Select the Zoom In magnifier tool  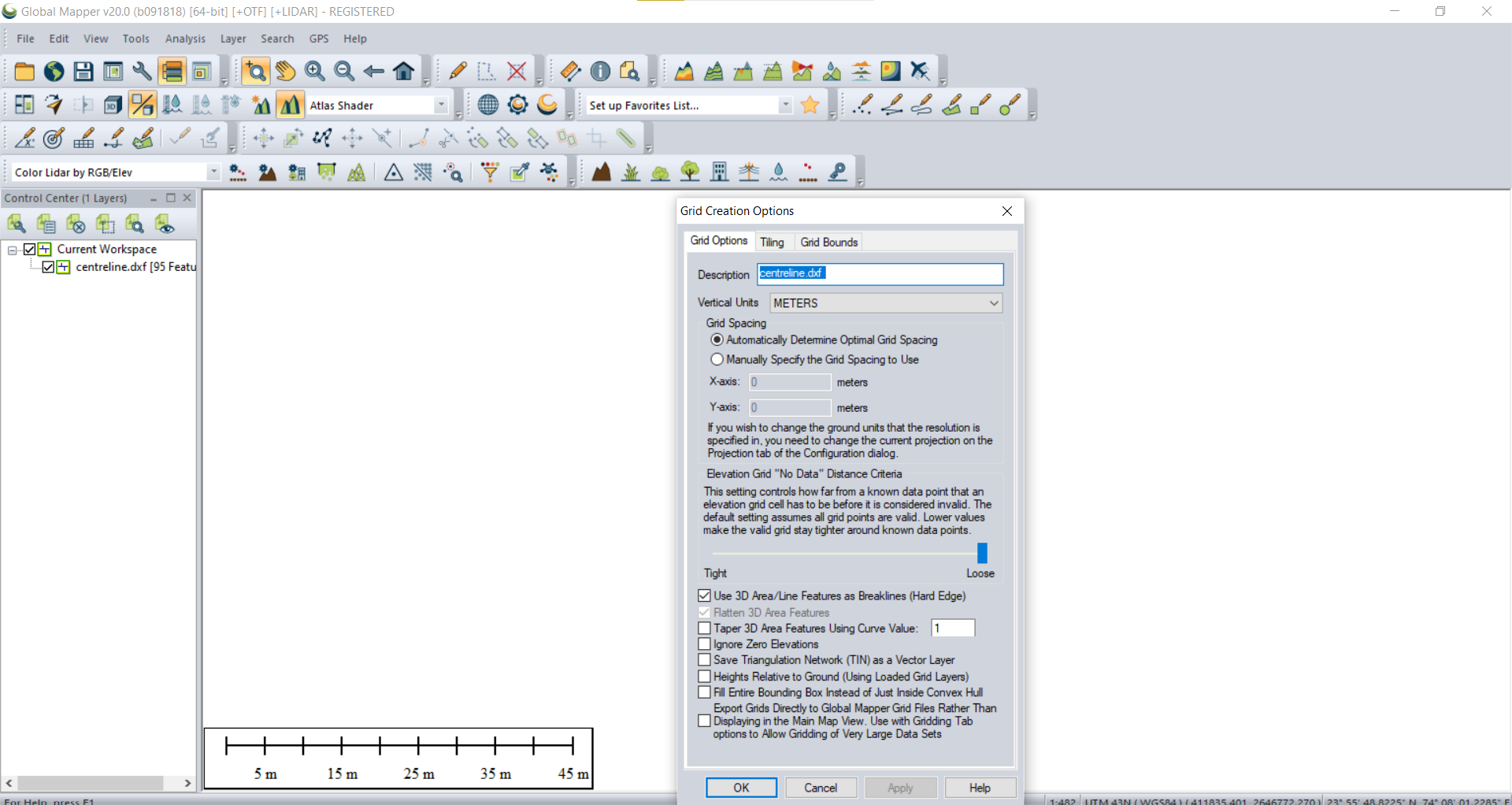click(x=315, y=72)
